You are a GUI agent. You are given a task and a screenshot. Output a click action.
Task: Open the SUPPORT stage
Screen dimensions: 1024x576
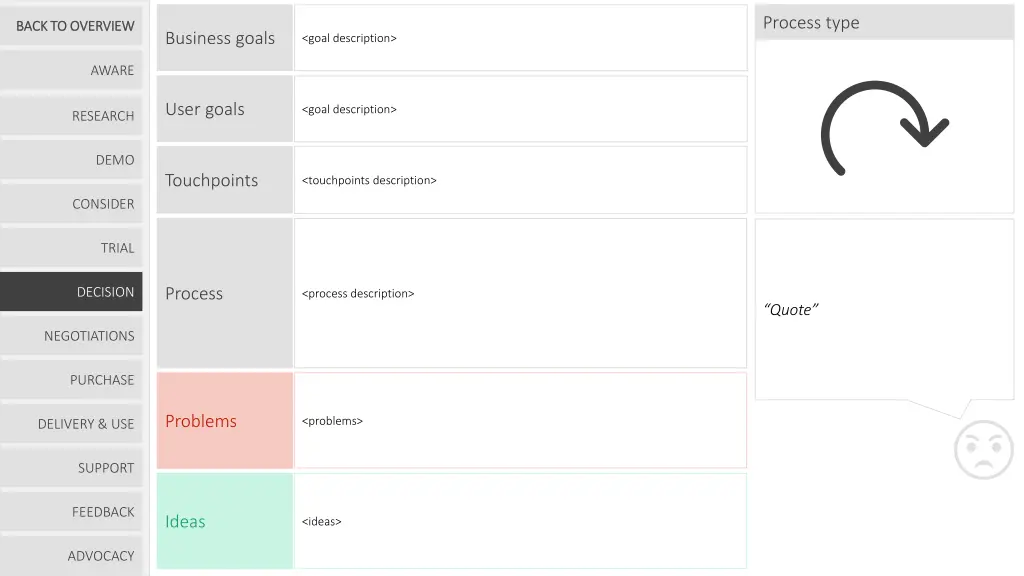[71, 468]
